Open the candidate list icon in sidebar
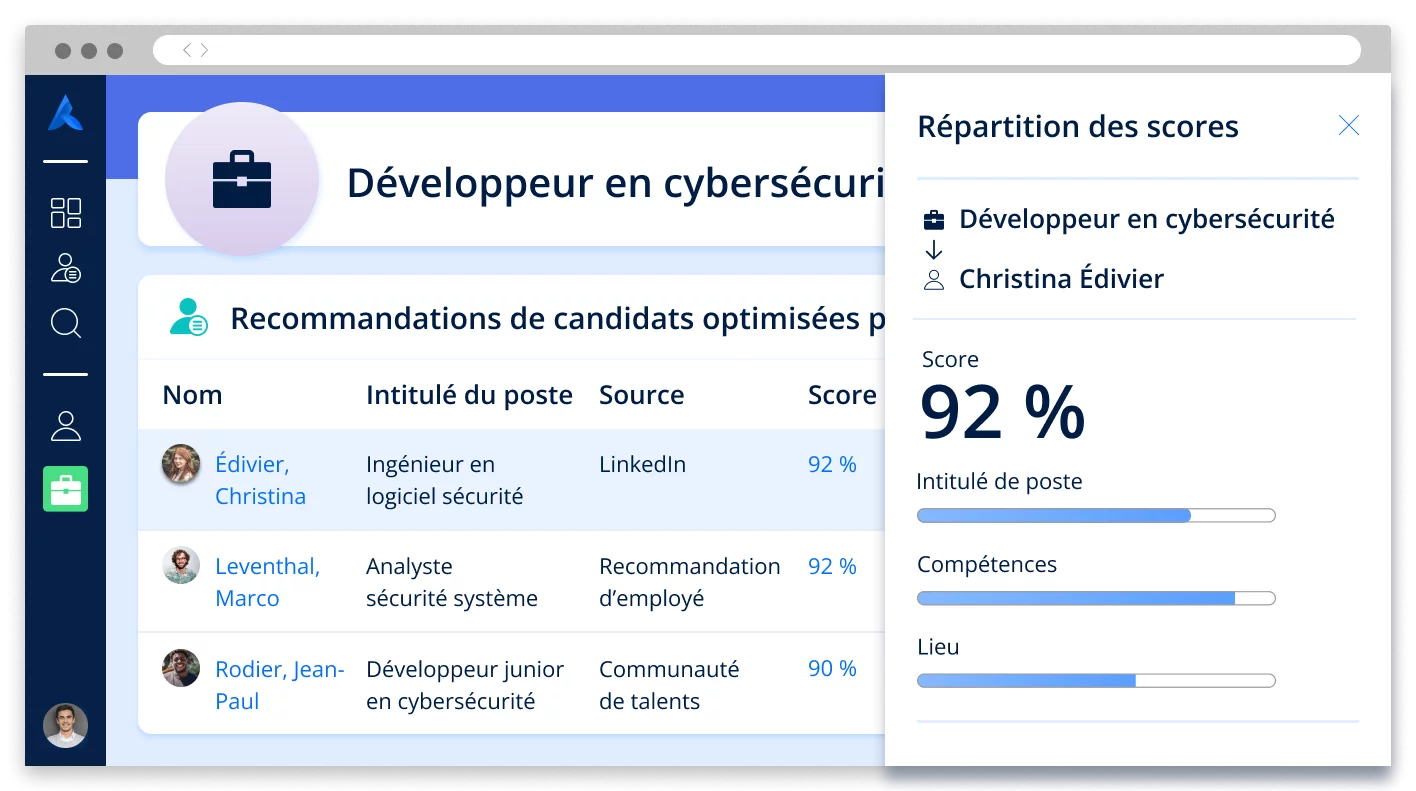 [x=65, y=268]
